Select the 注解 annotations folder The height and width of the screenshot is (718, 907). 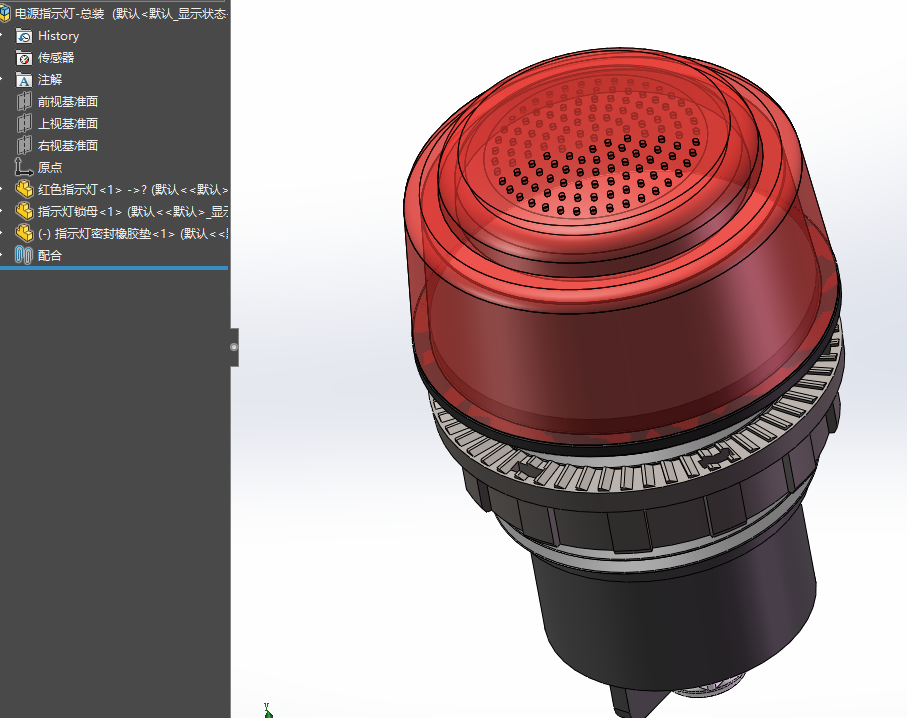coord(50,80)
